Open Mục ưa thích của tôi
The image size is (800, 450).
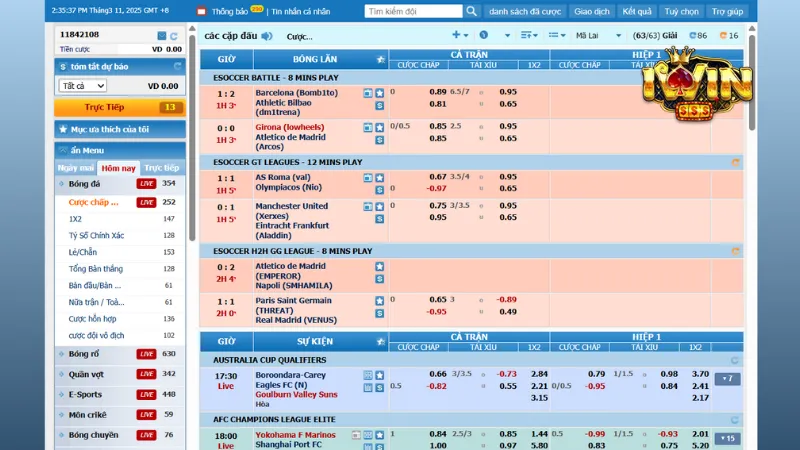point(120,129)
